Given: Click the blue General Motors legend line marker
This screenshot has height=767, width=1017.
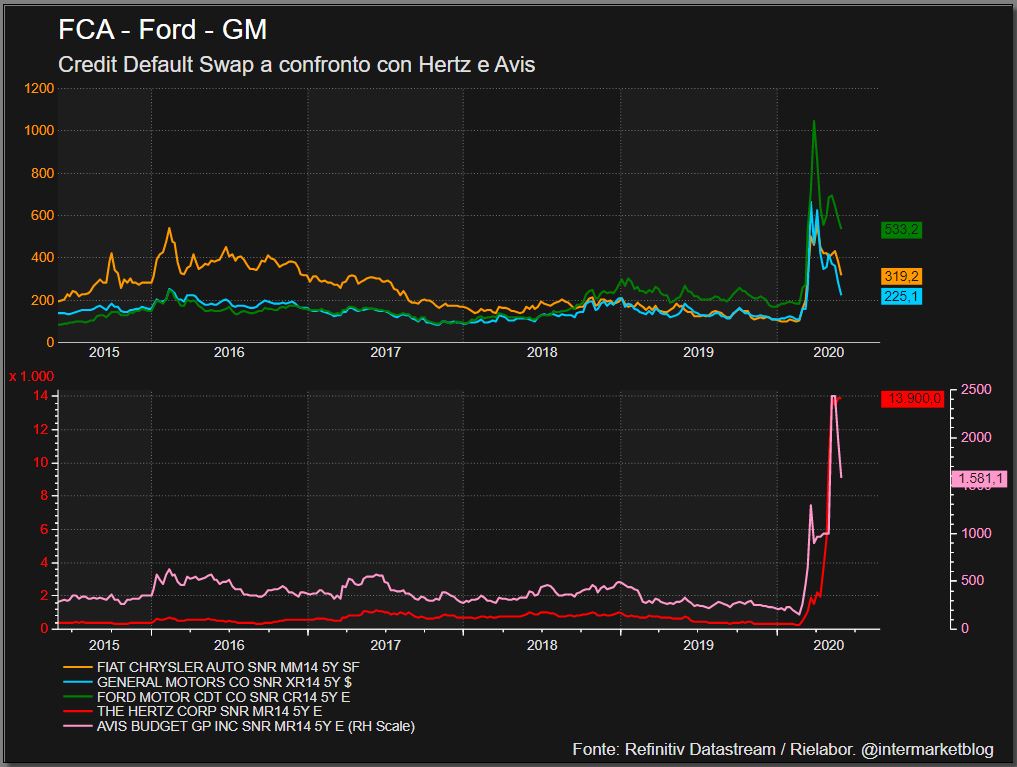Looking at the screenshot, I should 76,680.
